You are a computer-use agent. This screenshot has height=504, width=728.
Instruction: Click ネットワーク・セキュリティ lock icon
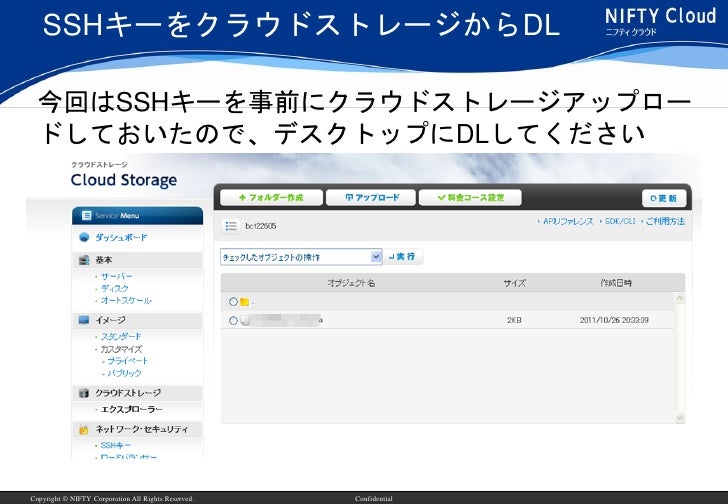click(84, 430)
